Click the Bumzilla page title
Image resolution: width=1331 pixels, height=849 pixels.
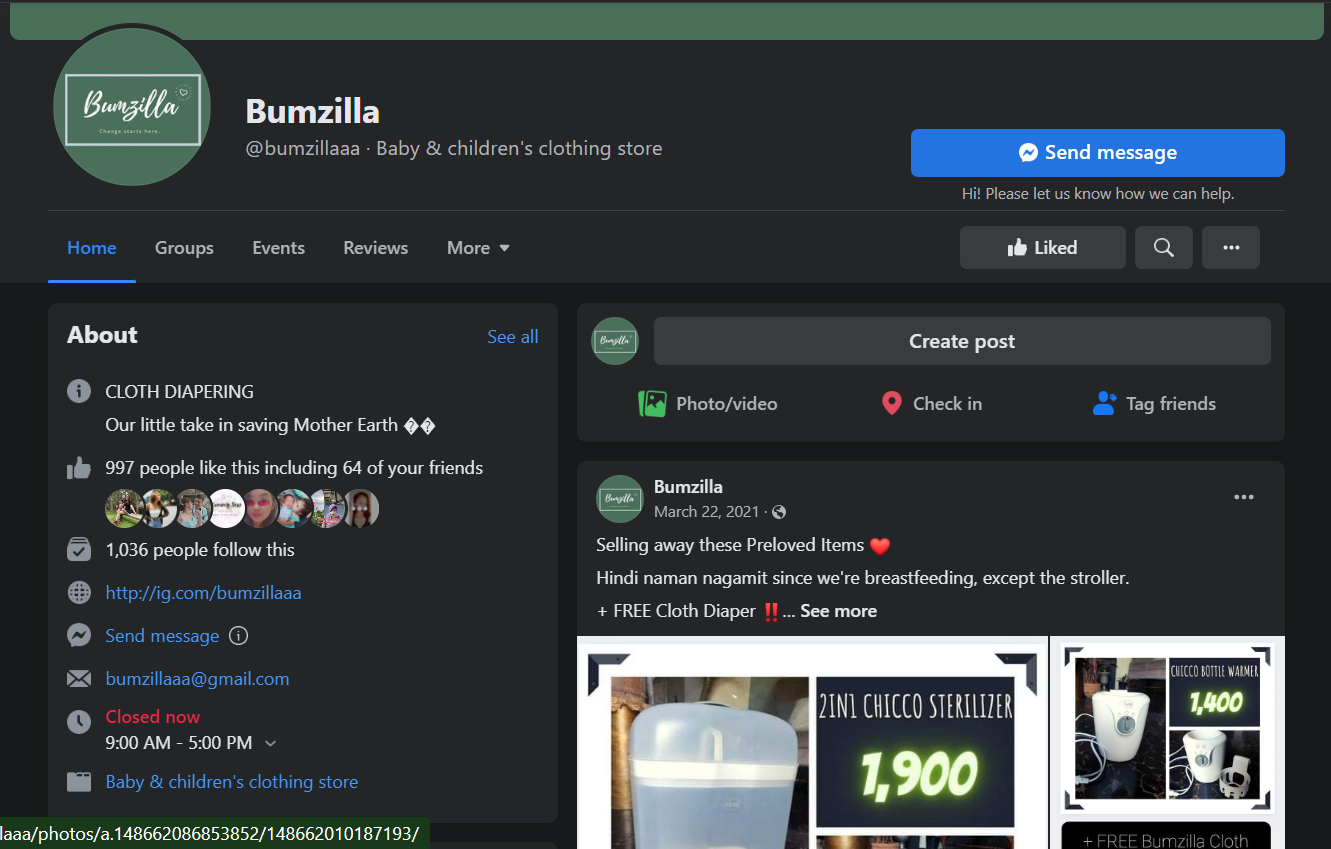coord(313,111)
